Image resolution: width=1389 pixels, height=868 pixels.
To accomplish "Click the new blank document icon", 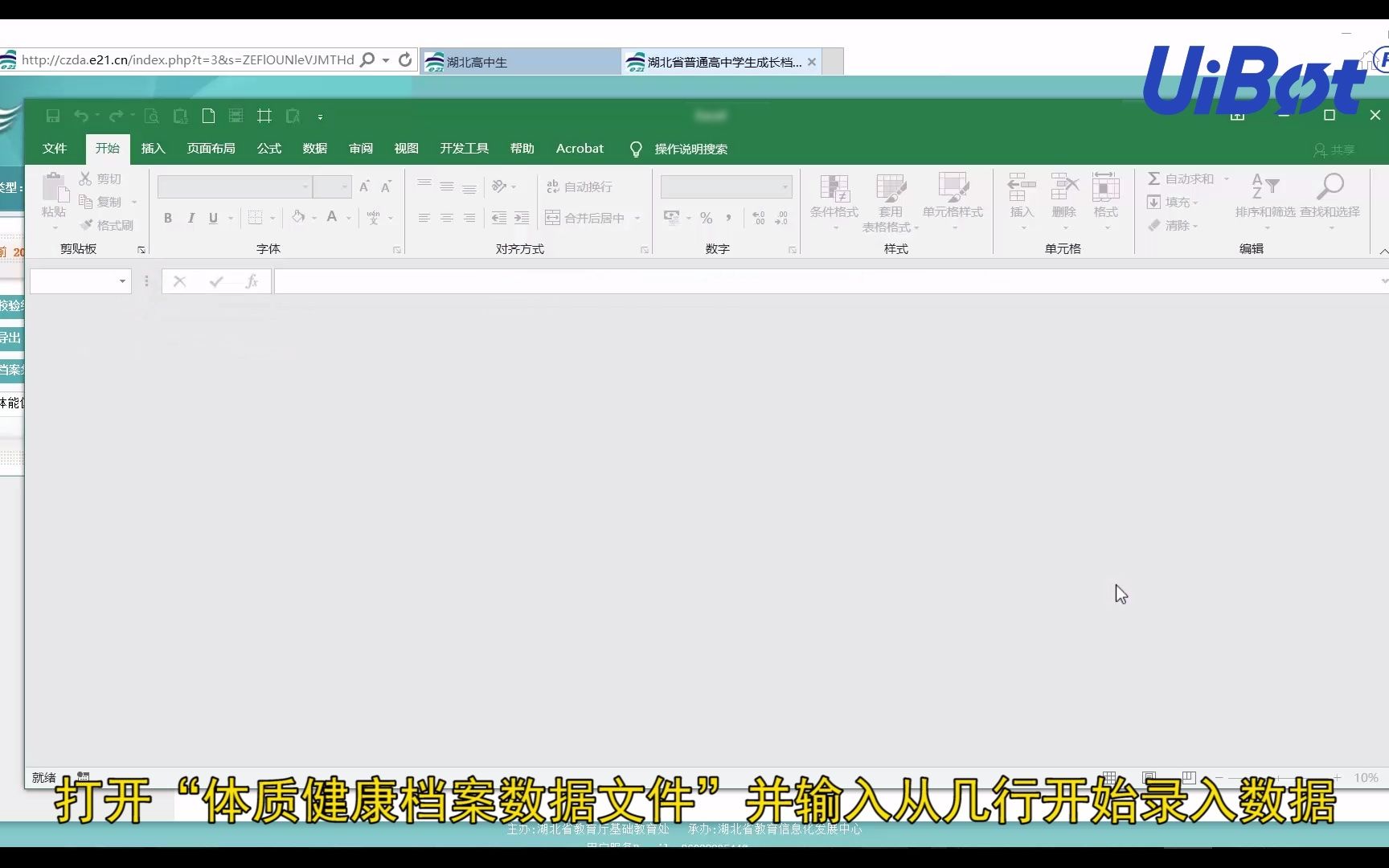I will 208,117.
